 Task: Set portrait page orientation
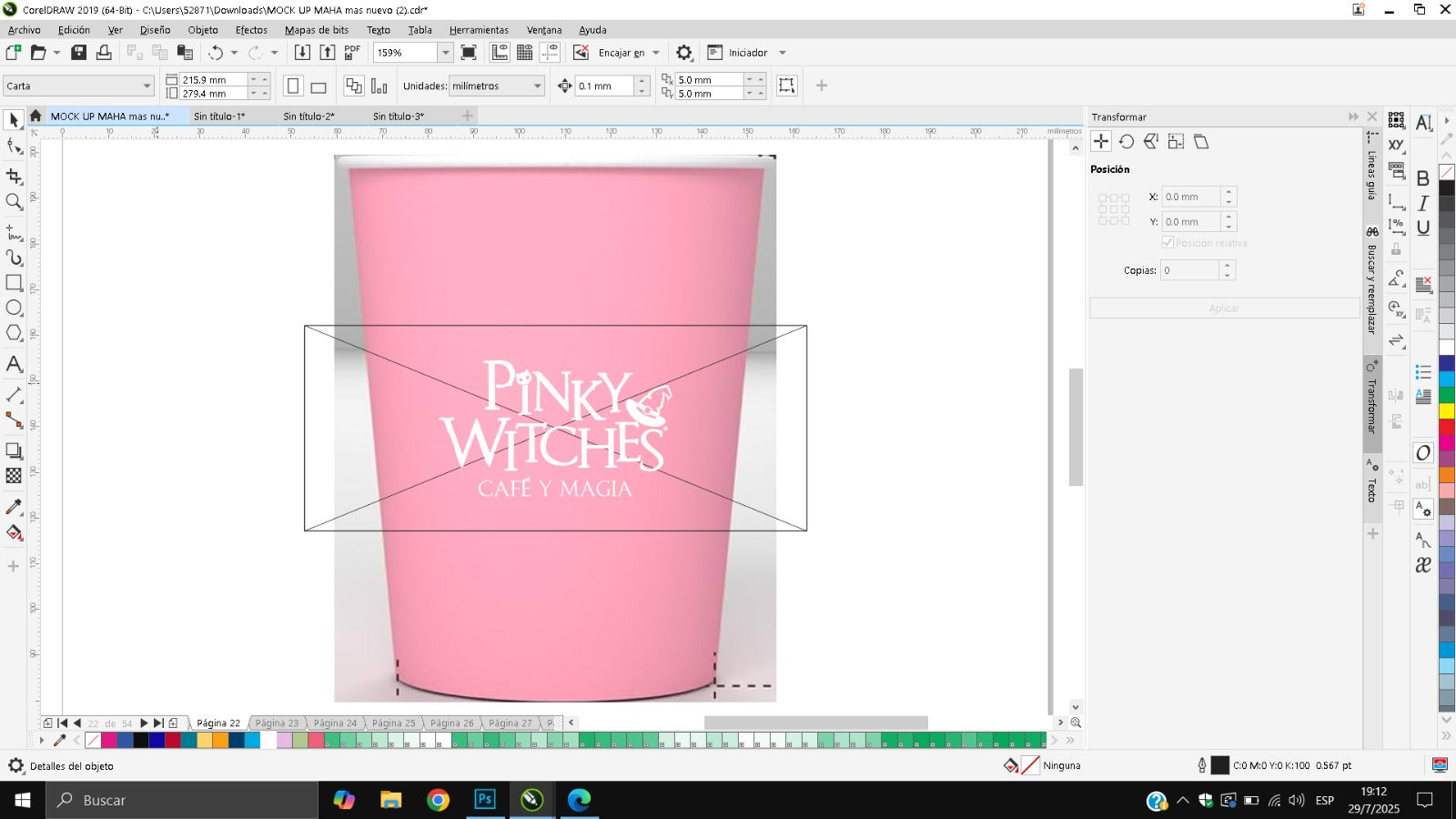pos(293,86)
